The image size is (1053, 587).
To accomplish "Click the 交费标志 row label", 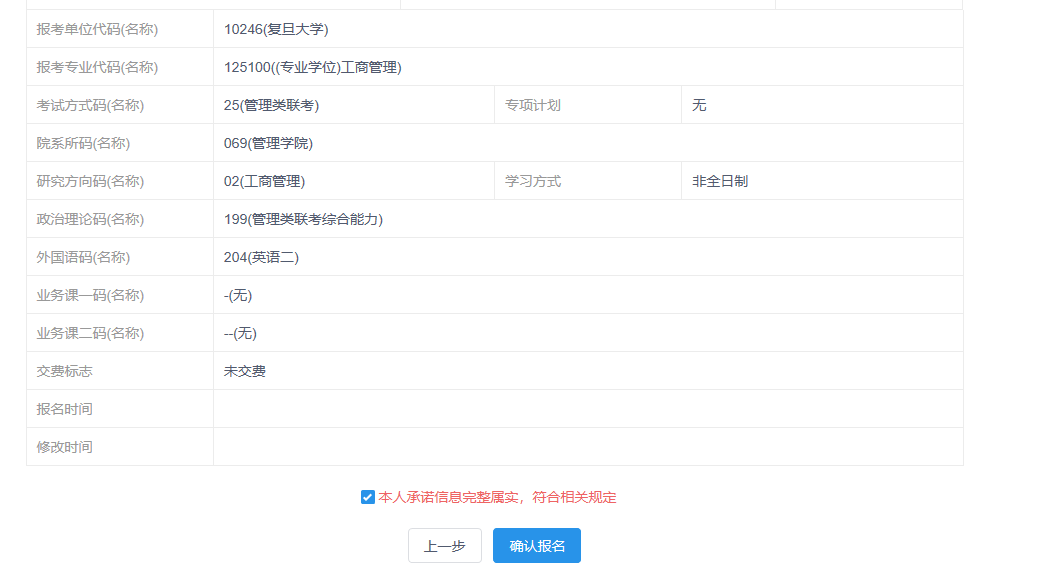I will [65, 371].
